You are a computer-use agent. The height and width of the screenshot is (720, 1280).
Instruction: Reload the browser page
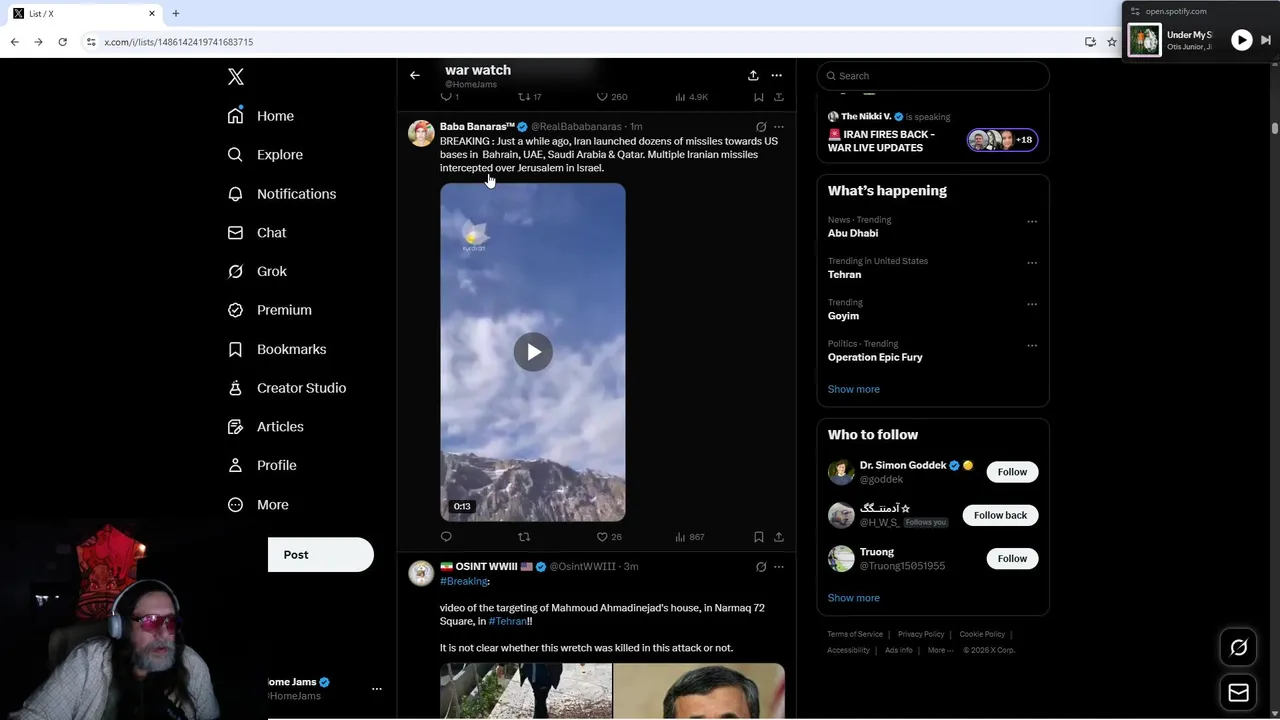tap(62, 42)
